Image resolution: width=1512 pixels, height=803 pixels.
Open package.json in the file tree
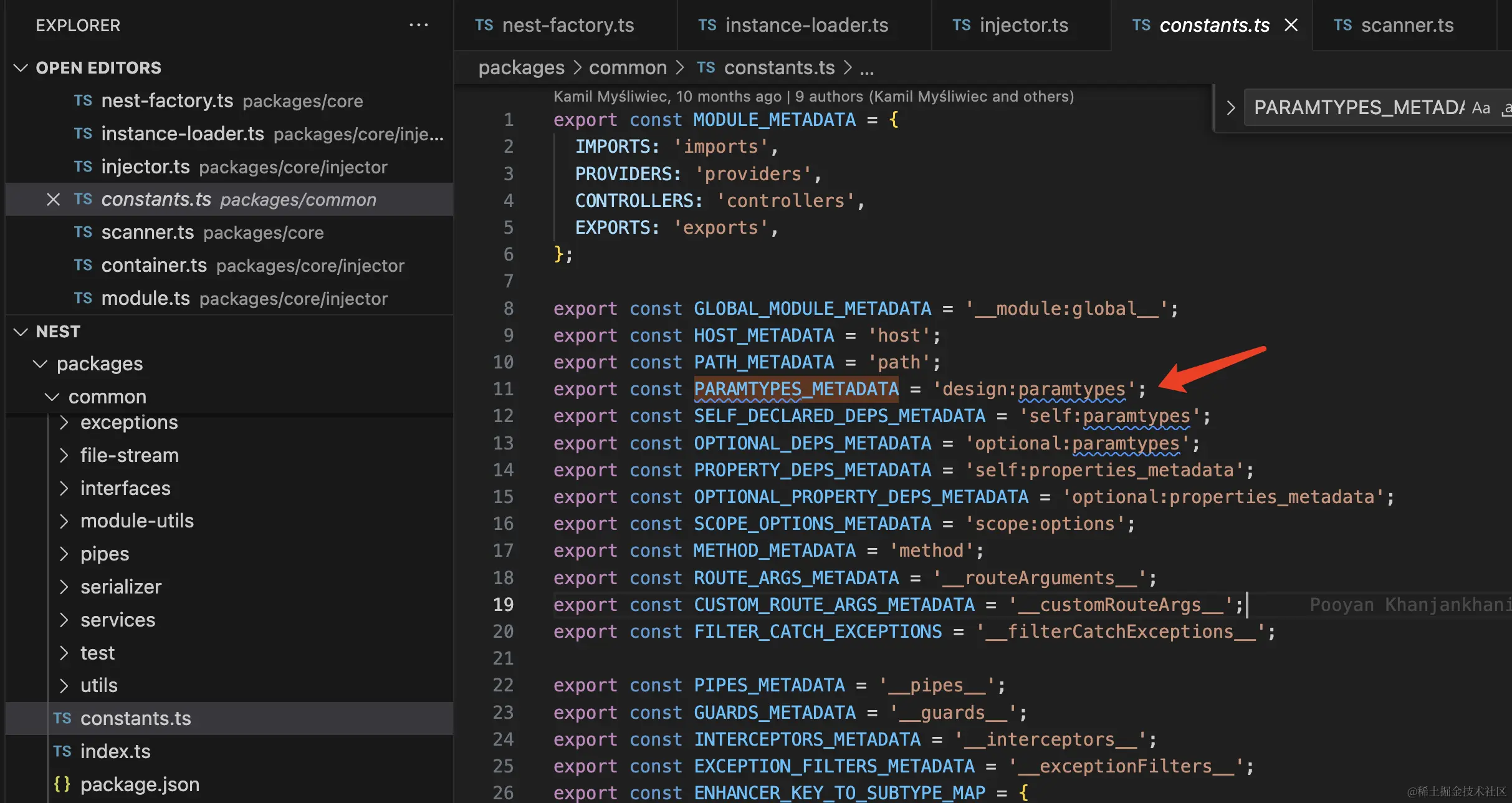[229, 784]
